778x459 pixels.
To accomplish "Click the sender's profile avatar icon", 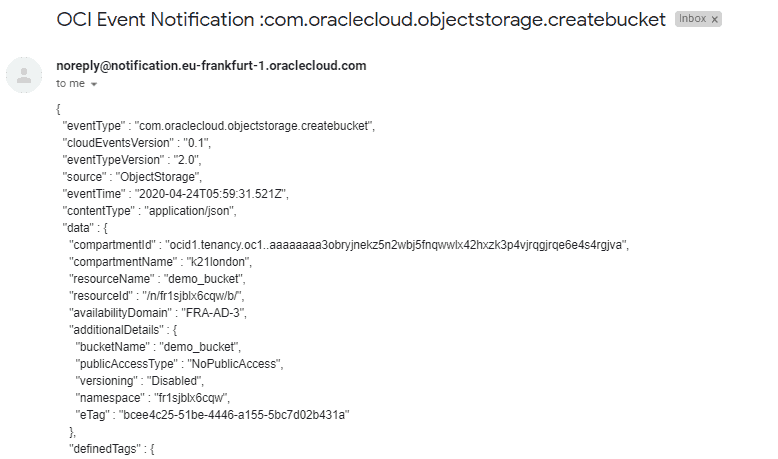I will point(24,75).
